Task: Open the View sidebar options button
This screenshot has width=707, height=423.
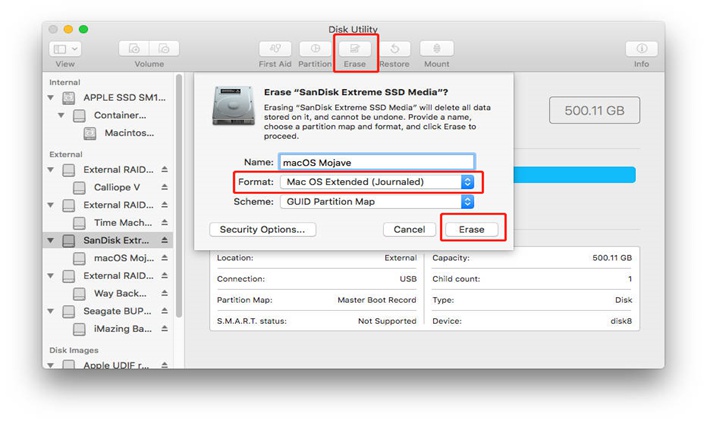Action: (x=65, y=49)
